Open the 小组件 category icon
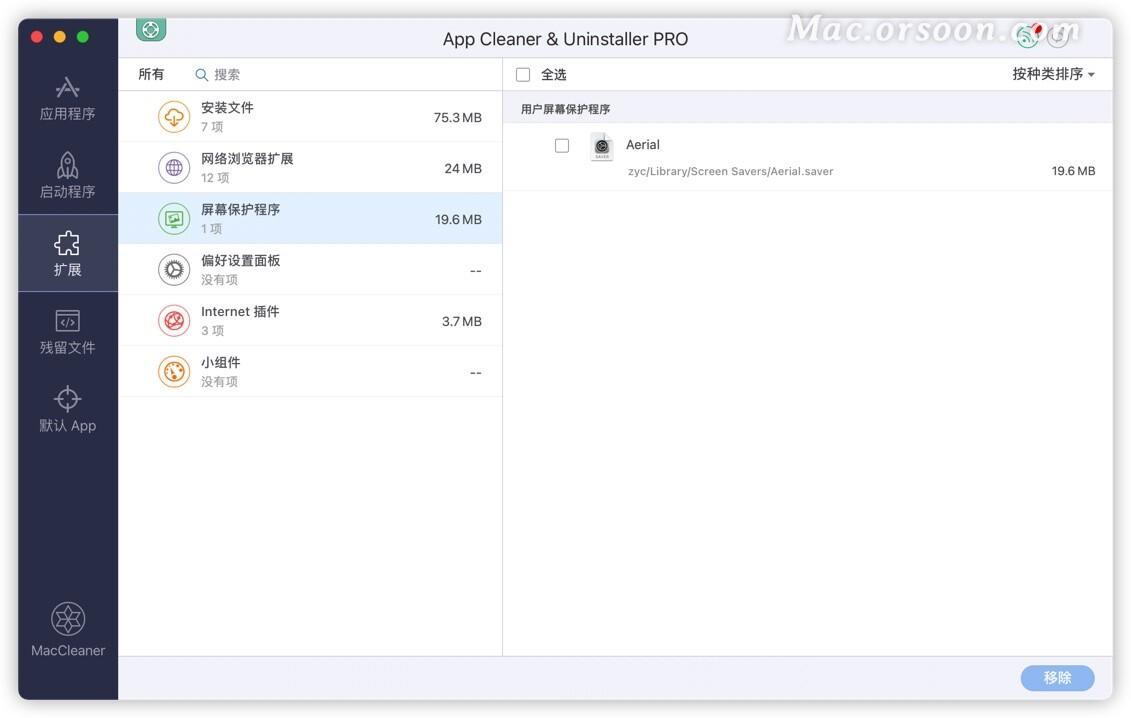 click(174, 371)
